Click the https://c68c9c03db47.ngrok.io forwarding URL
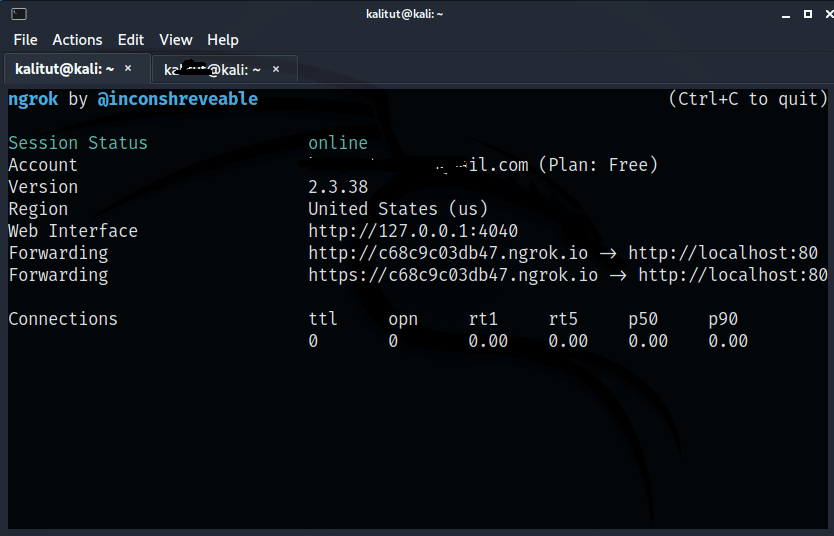The image size is (834, 536). [x=453, y=275]
